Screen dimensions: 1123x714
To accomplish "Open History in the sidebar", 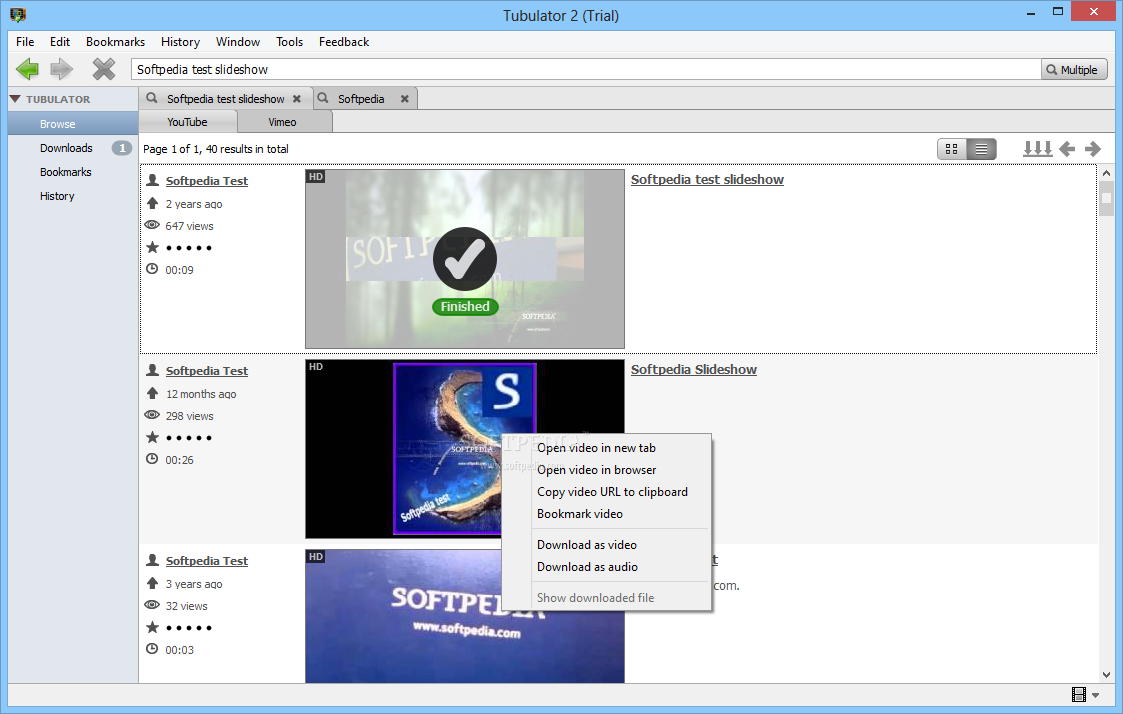I will click(57, 196).
